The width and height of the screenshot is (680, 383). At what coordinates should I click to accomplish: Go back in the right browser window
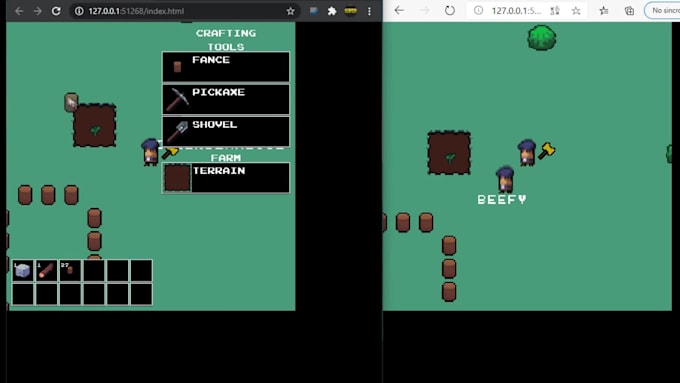pos(399,10)
